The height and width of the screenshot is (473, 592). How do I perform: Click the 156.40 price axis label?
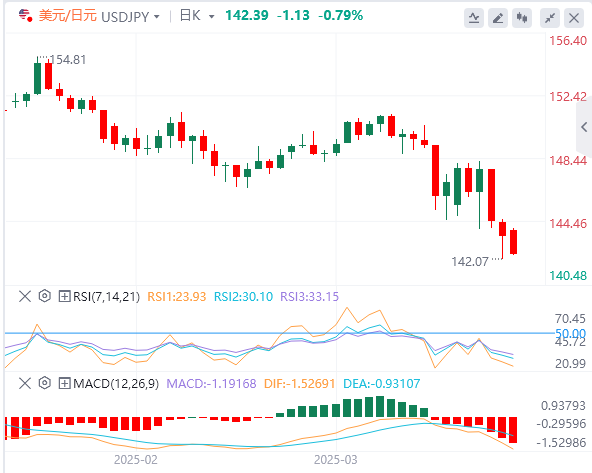568,40
